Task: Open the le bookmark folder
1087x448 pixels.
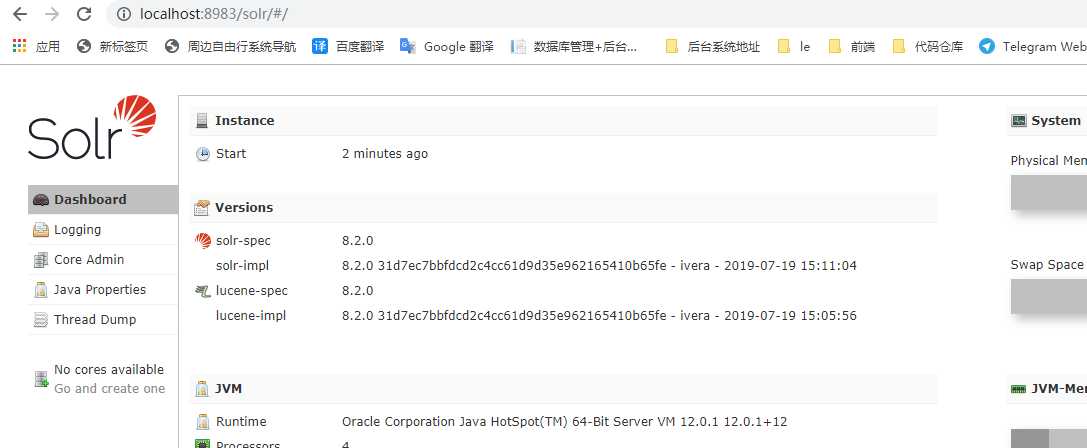Action: click(793, 46)
